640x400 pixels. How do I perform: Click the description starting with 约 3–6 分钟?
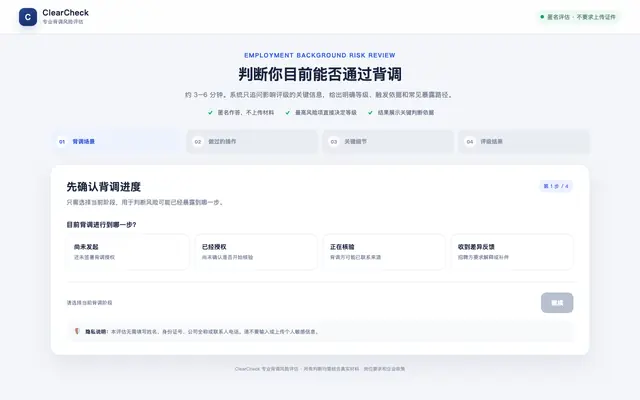coord(320,95)
